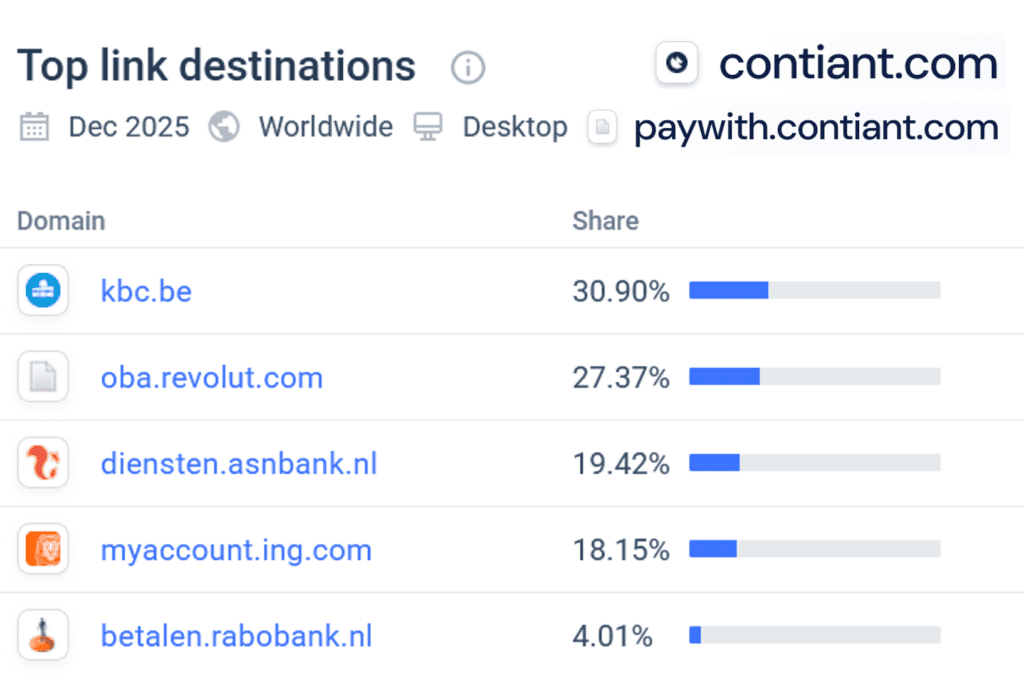
Task: Click the Rabobank favicon
Action: [x=43, y=634]
